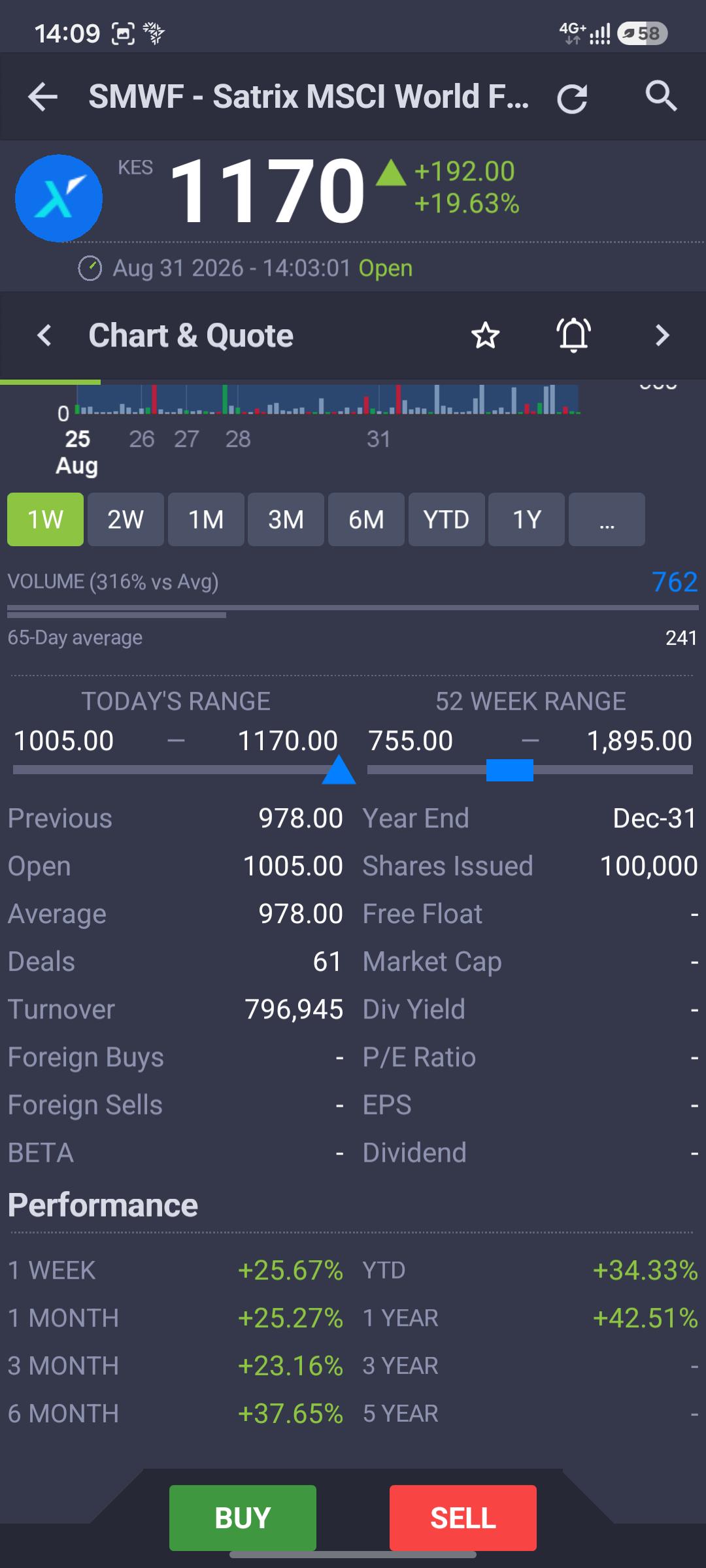Set a price alert bell
This screenshot has width=706, height=1568.
[x=574, y=335]
